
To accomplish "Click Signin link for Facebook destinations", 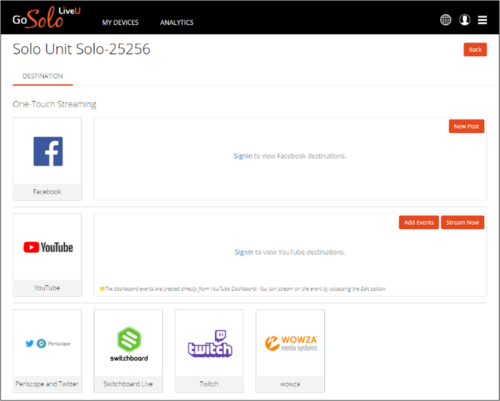I will [x=243, y=156].
